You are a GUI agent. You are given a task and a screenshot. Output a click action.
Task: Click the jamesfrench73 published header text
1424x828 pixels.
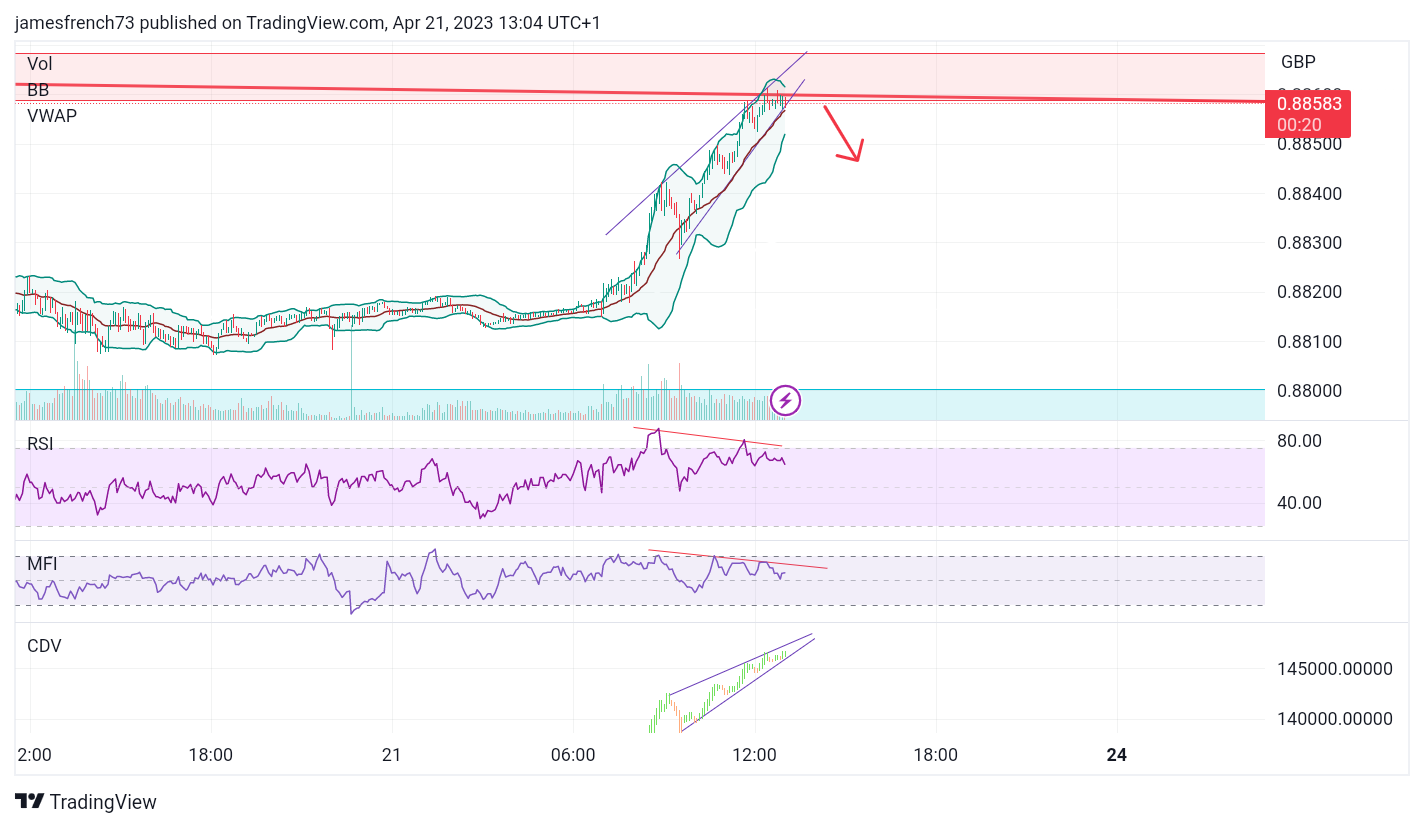(x=308, y=23)
